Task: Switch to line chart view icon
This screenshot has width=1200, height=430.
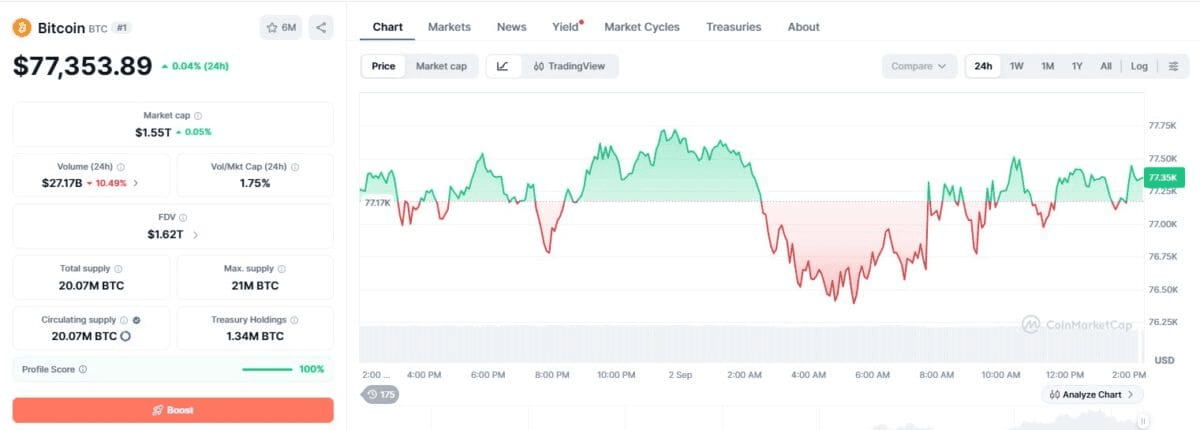Action: pos(503,66)
